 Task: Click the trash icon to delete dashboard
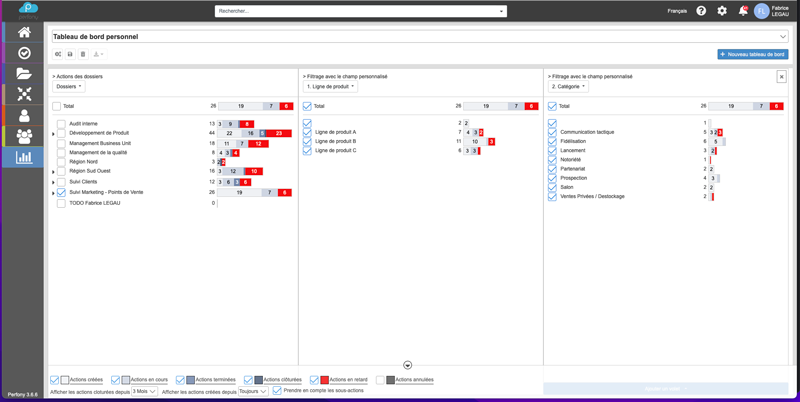(83, 54)
